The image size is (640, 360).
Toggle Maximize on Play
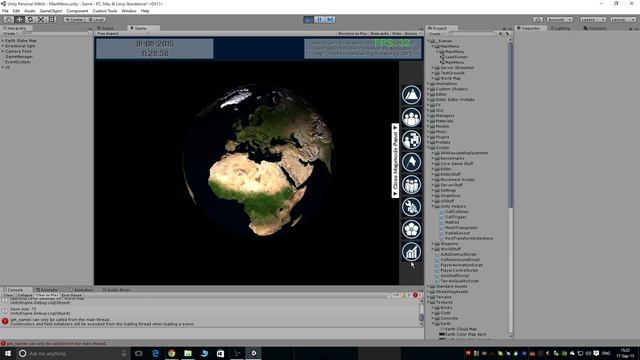353,33
